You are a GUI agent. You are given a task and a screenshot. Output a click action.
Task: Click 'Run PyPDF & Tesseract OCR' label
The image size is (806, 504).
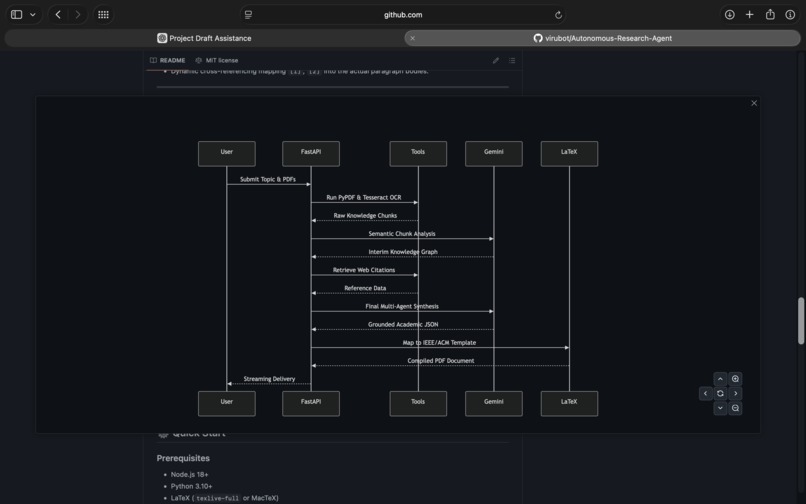pyautogui.click(x=364, y=197)
